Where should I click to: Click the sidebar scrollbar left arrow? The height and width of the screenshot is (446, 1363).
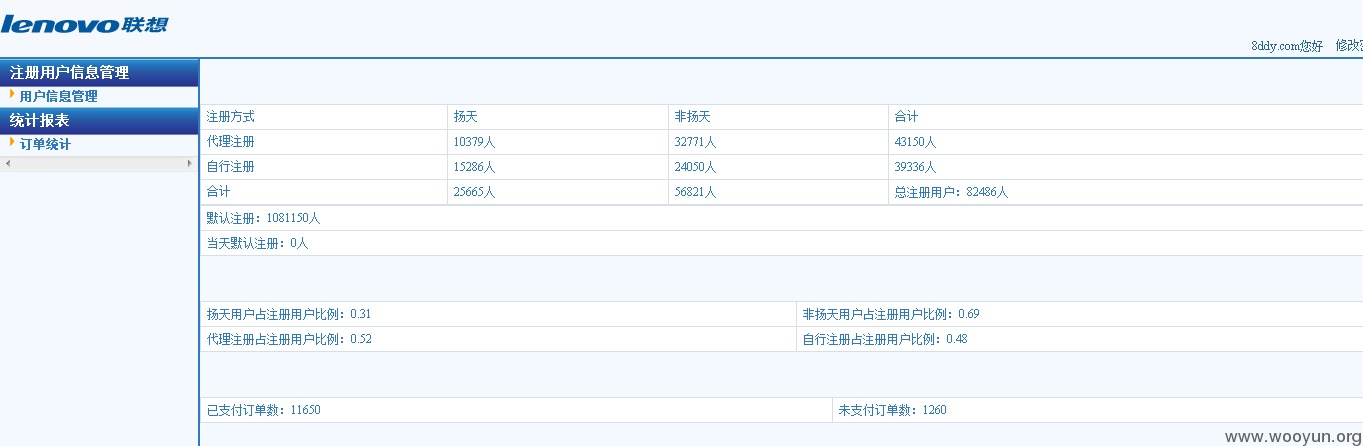8,163
